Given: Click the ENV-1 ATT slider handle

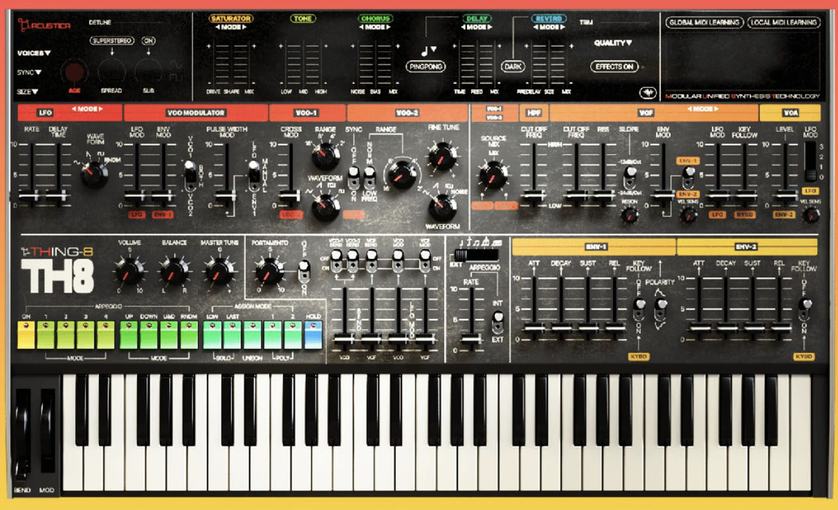Looking at the screenshot, I should (x=534, y=327).
